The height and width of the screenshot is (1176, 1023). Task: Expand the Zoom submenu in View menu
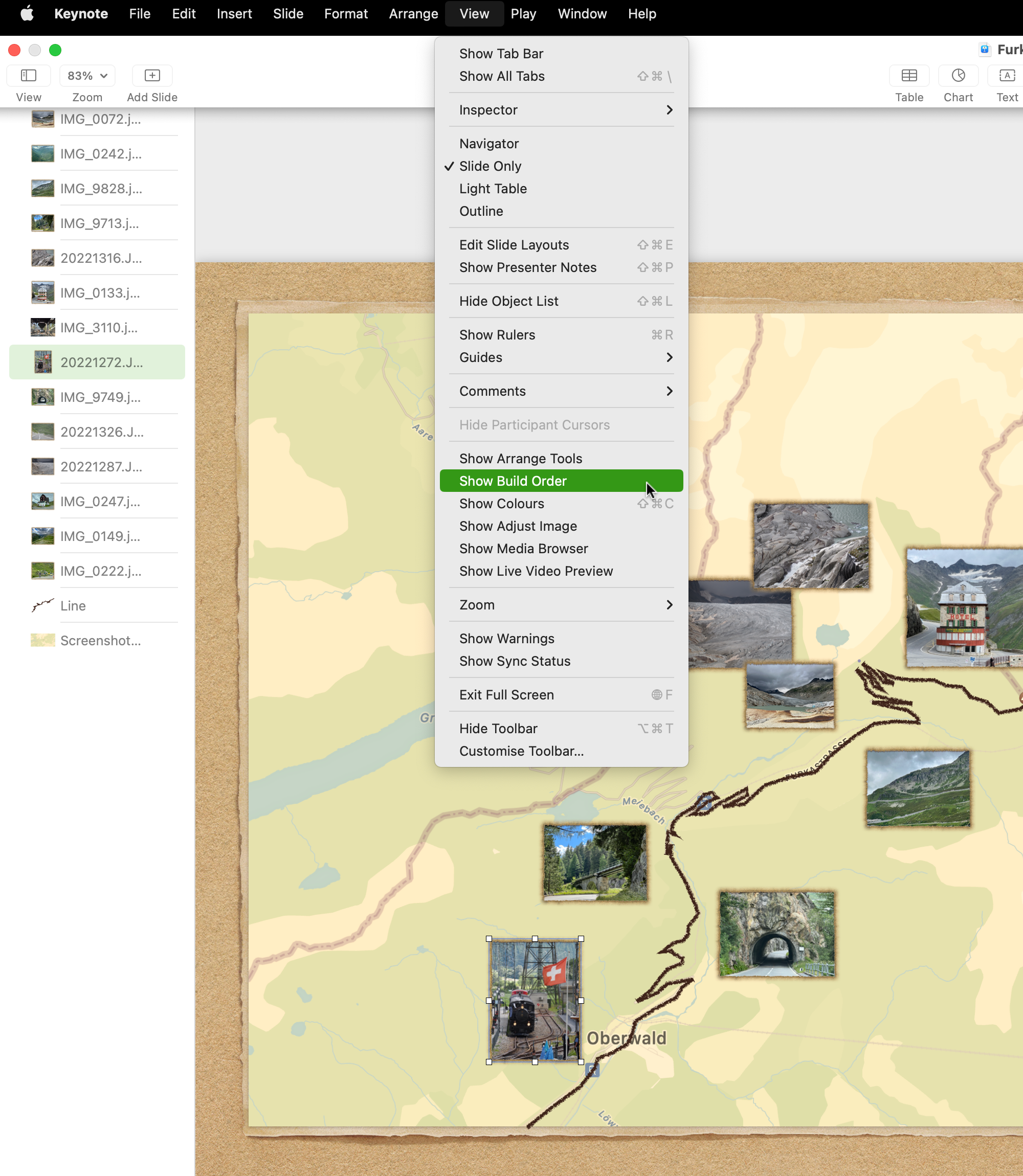tap(561, 605)
